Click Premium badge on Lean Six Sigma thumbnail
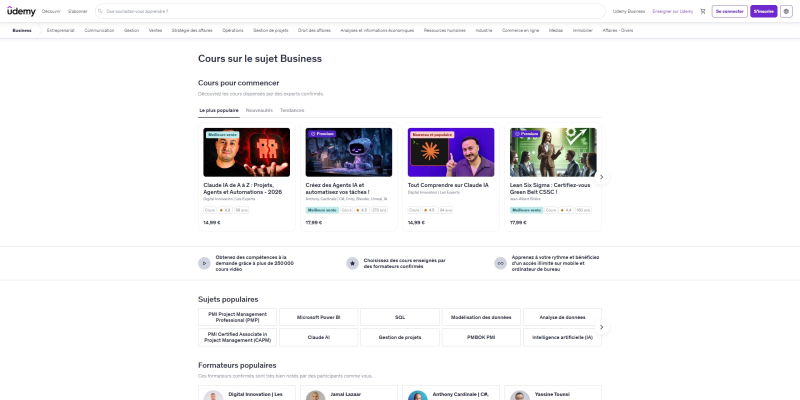 pos(527,134)
